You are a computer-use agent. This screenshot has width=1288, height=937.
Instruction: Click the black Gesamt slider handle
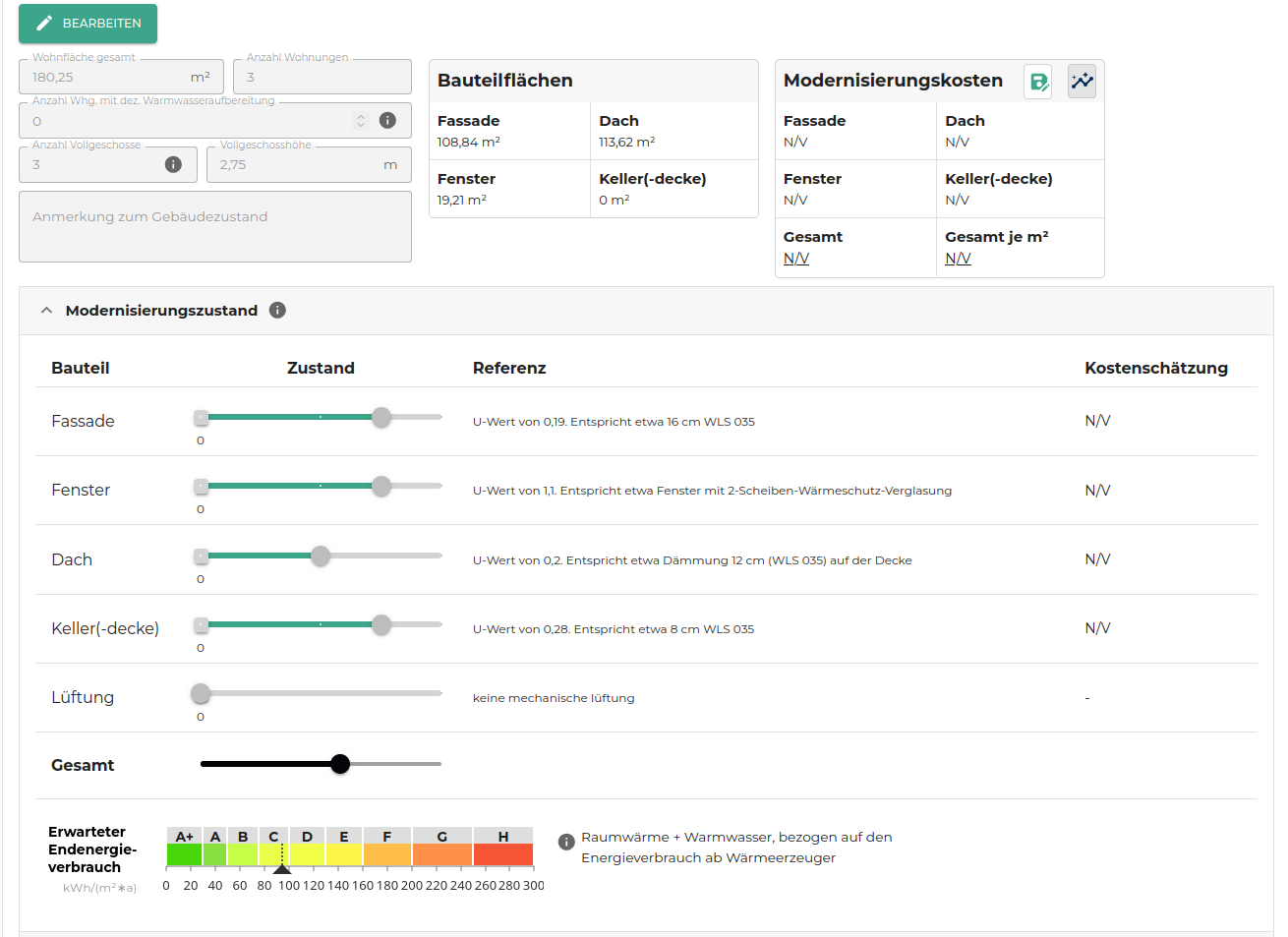[x=340, y=764]
